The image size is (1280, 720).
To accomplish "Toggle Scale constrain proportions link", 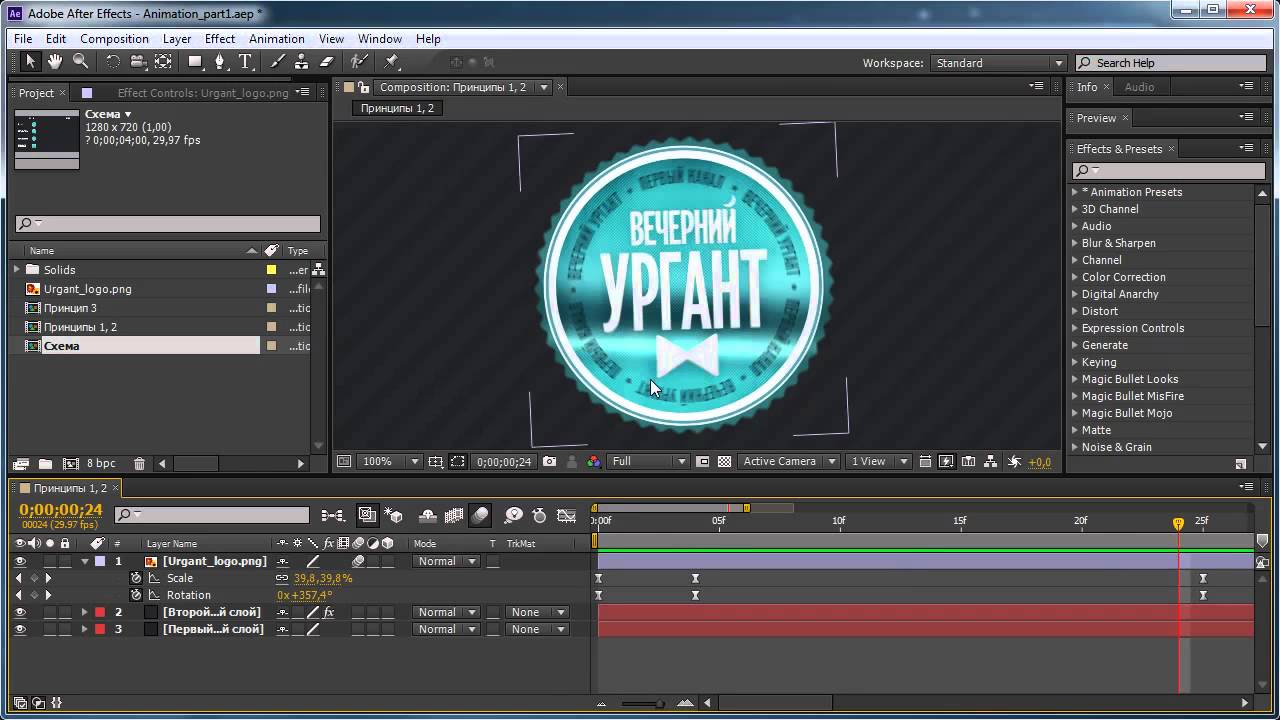I will [283, 579].
